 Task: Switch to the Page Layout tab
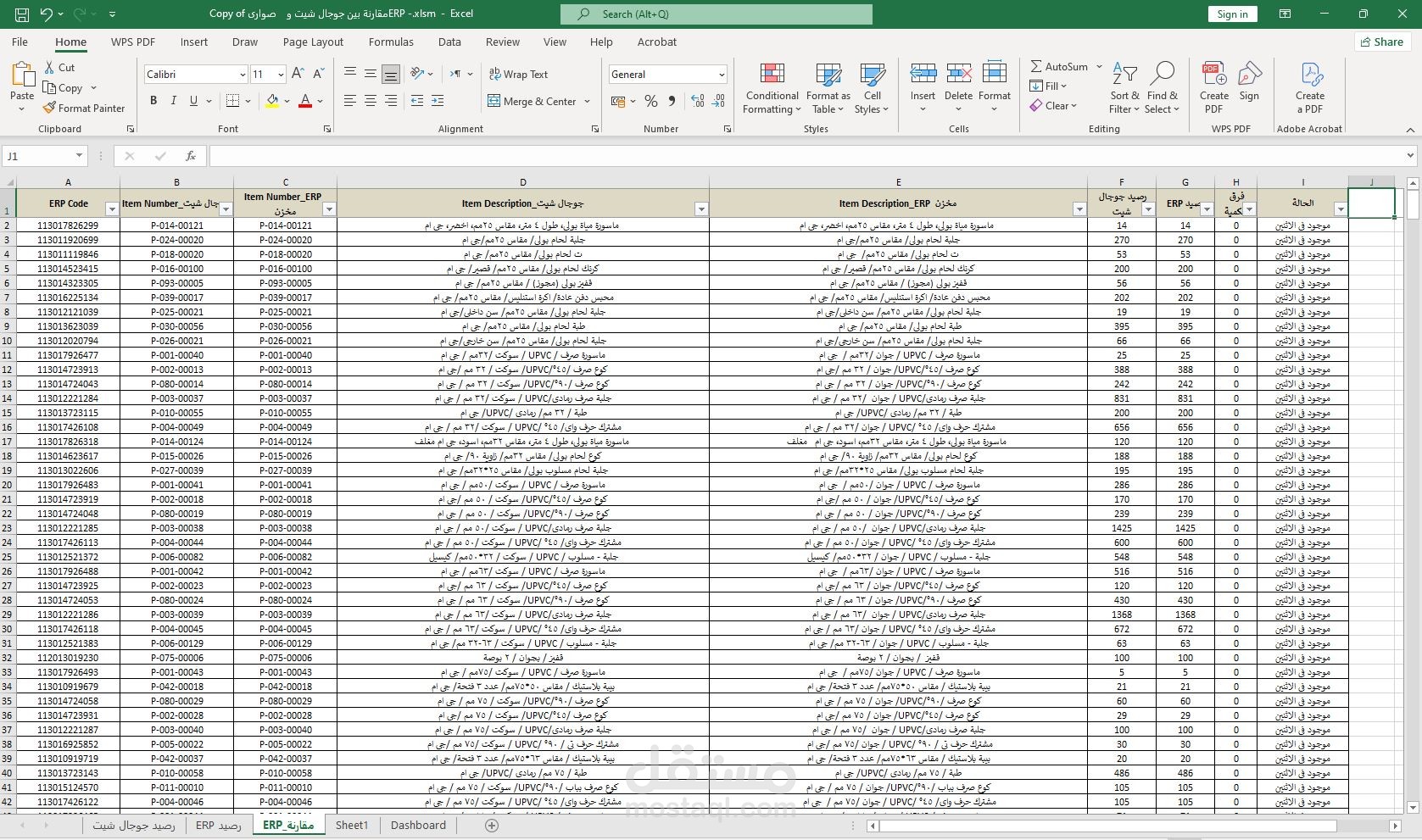[x=314, y=42]
